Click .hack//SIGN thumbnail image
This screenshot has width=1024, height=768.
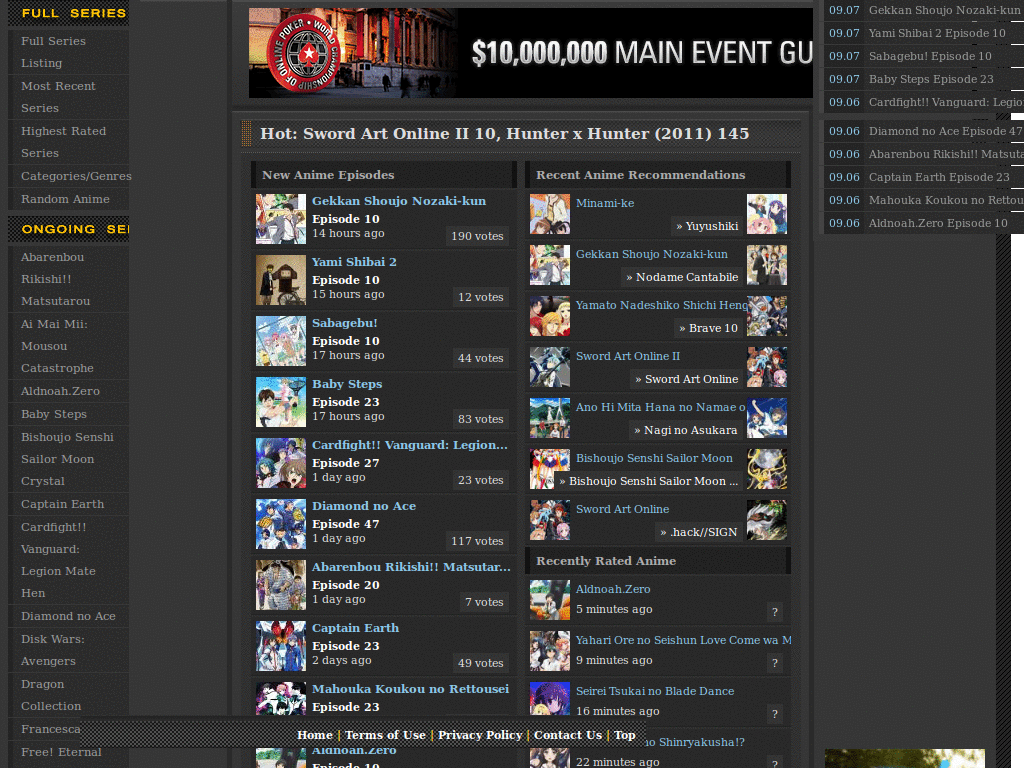coord(767,520)
